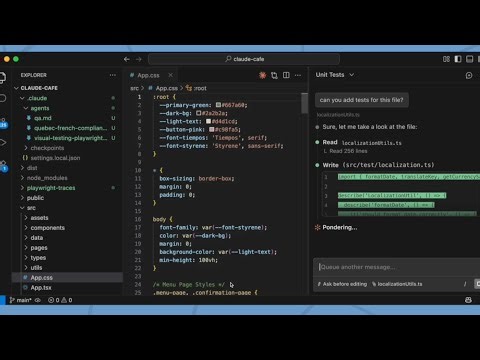This screenshot has height=360, width=480.
Task: Open quebec-french-complian... agent file
Action: [x=67, y=128]
